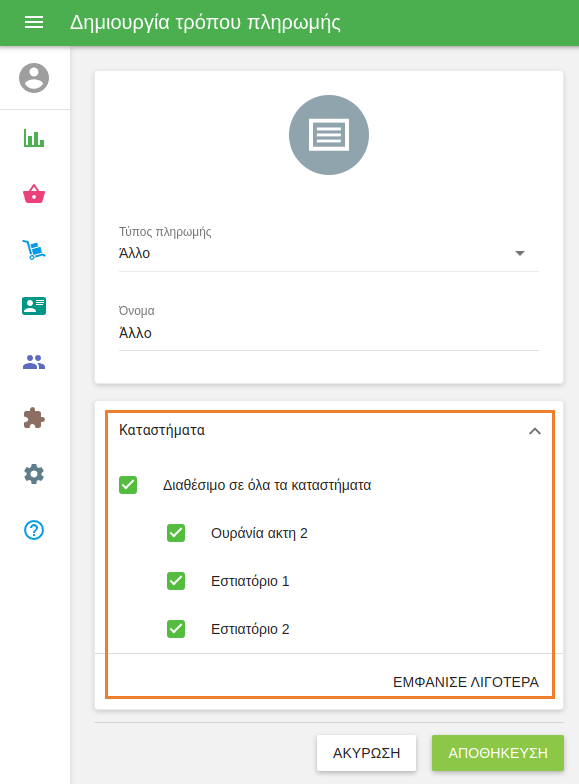The height and width of the screenshot is (784, 579).
Task: Open the puzzle piece integrations icon
Action: click(x=34, y=418)
